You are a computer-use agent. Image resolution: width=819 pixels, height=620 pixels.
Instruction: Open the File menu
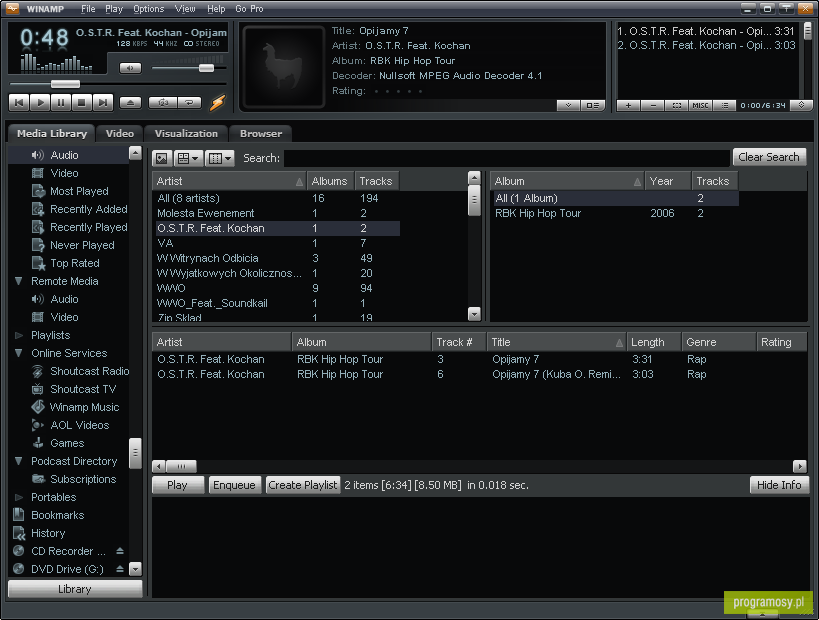click(x=88, y=9)
